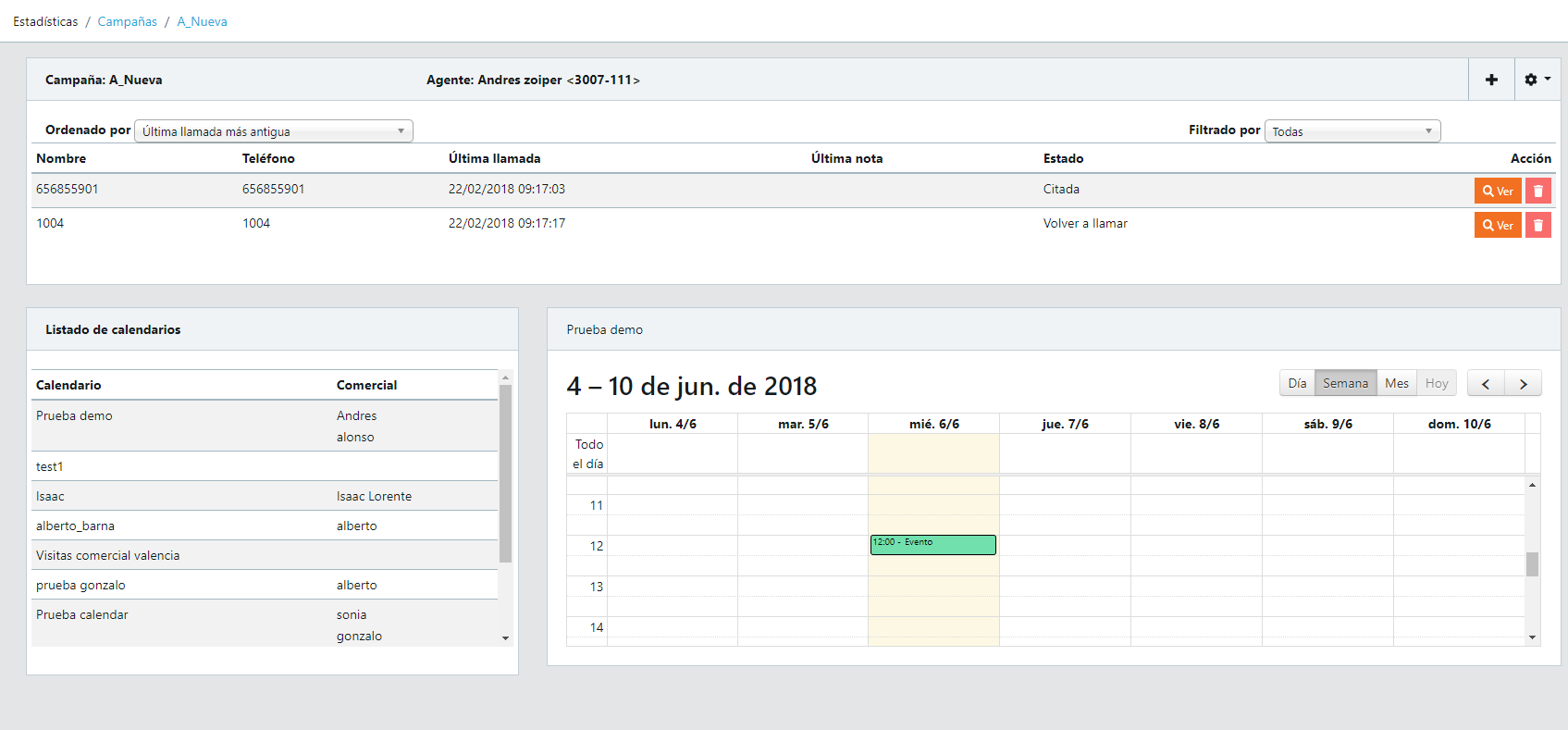The image size is (1568, 730).
Task: Open the 'Filtrado por' filter dropdown
Action: tap(1352, 131)
